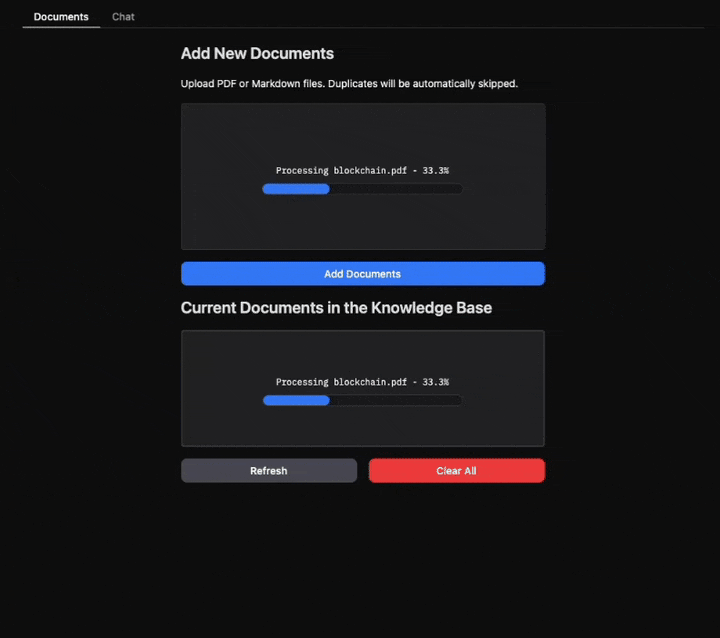This screenshot has height=638, width=720.
Task: Clear All documents with the red button
Action: 456,471
